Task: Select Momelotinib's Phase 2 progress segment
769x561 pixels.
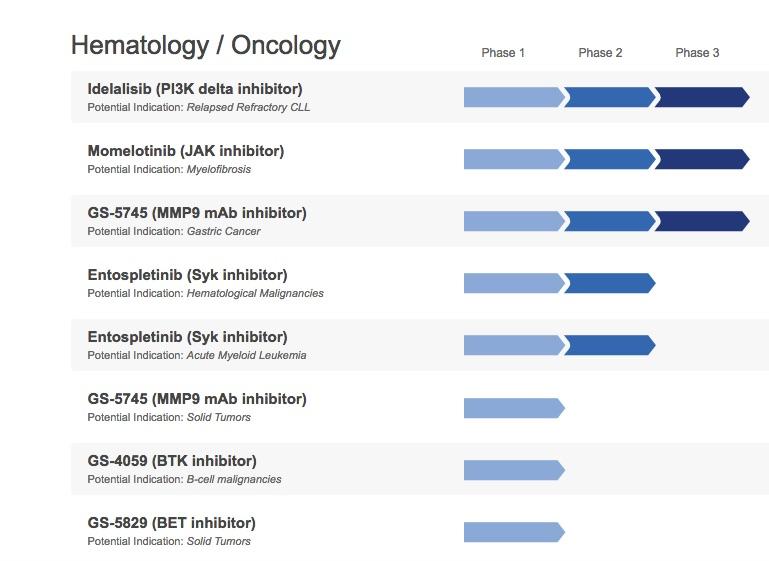Action: 609,159
